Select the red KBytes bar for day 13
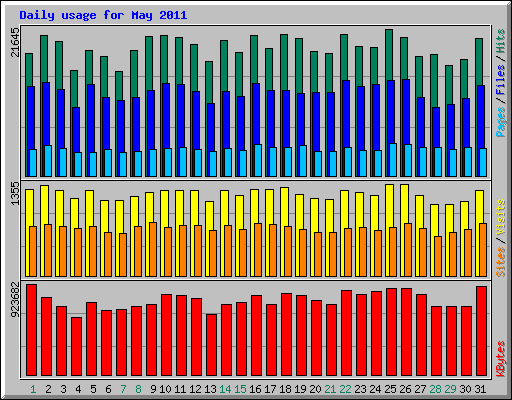512x400 pixels. pyautogui.click(x=212, y=345)
